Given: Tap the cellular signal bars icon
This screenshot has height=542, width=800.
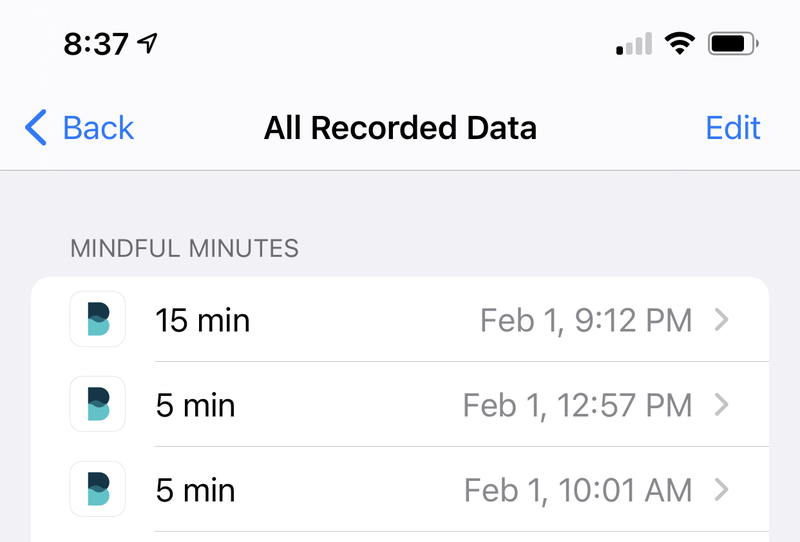Looking at the screenshot, I should 634,44.
